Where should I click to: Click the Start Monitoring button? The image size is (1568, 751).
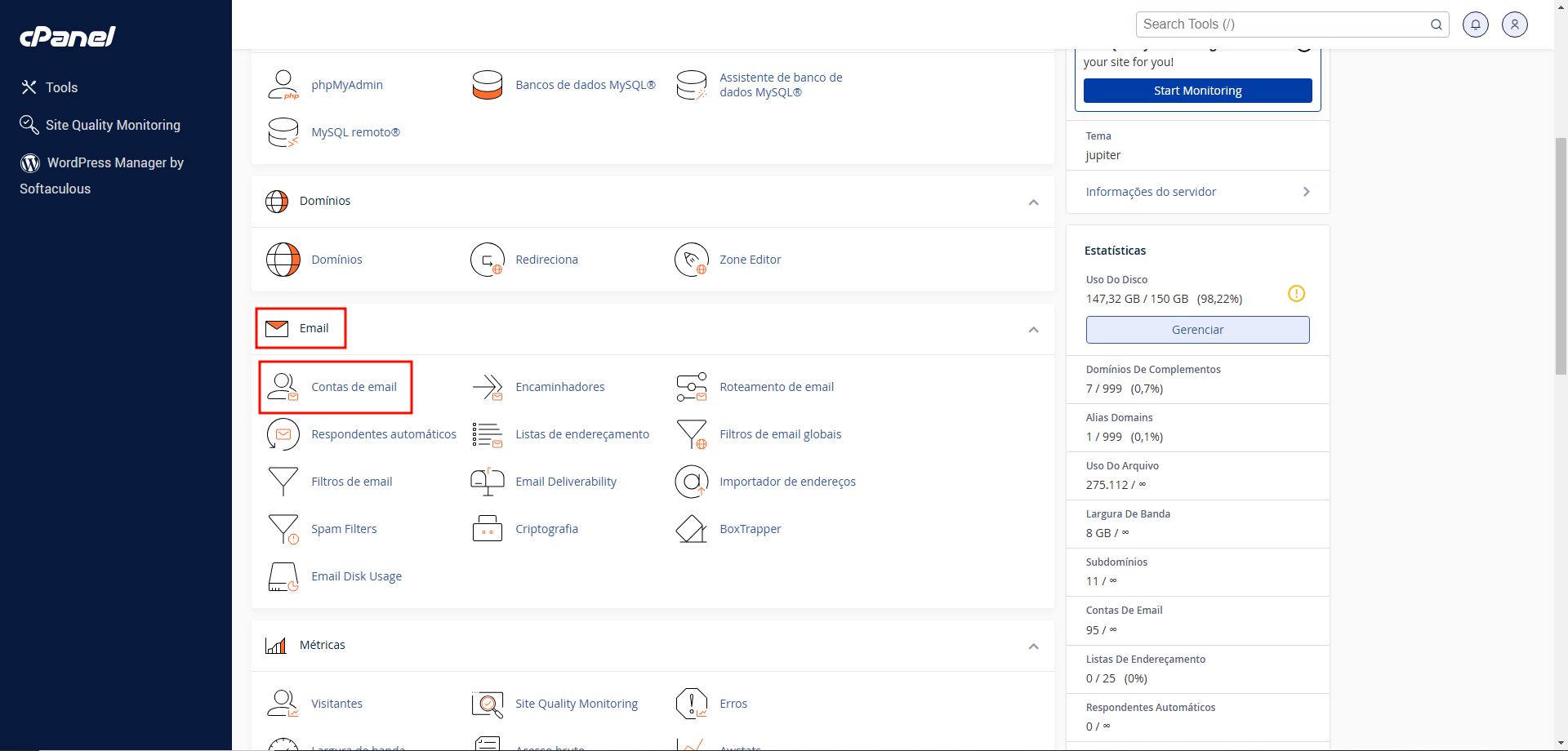[x=1198, y=91]
